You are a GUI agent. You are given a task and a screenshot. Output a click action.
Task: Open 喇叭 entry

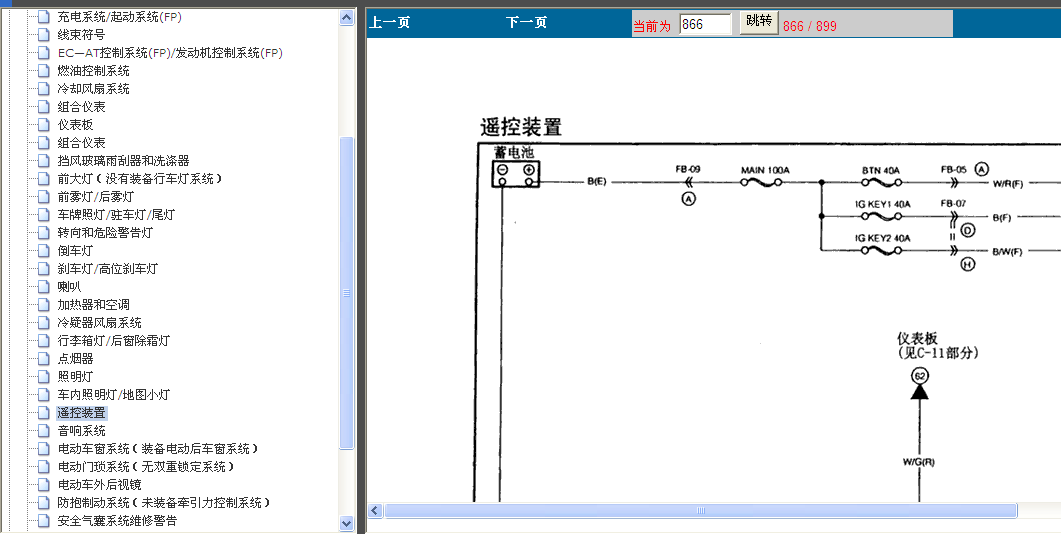tap(69, 287)
